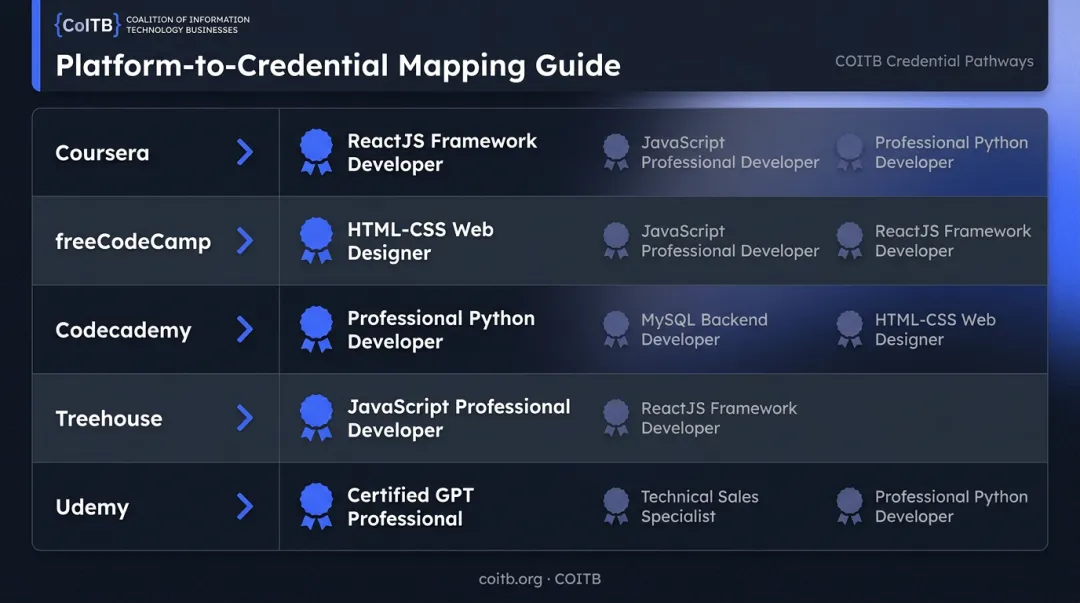Image resolution: width=1080 pixels, height=603 pixels.
Task: Expand the Treehouse row chevron
Action: [x=245, y=418]
